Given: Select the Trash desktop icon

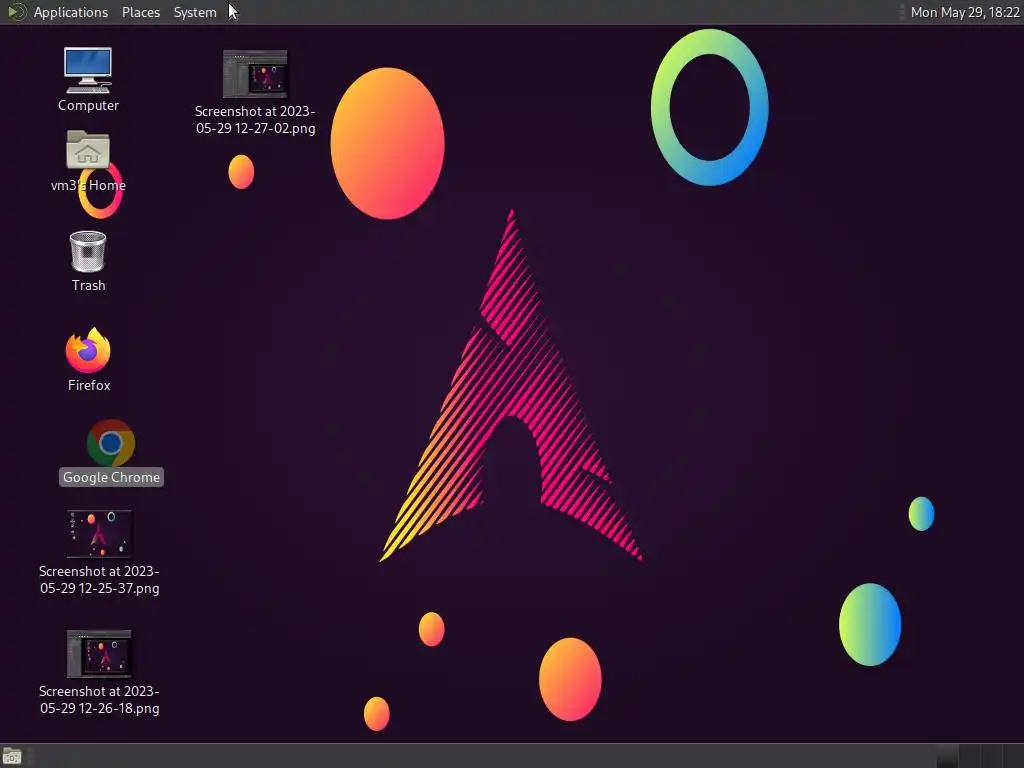Looking at the screenshot, I should point(88,261).
